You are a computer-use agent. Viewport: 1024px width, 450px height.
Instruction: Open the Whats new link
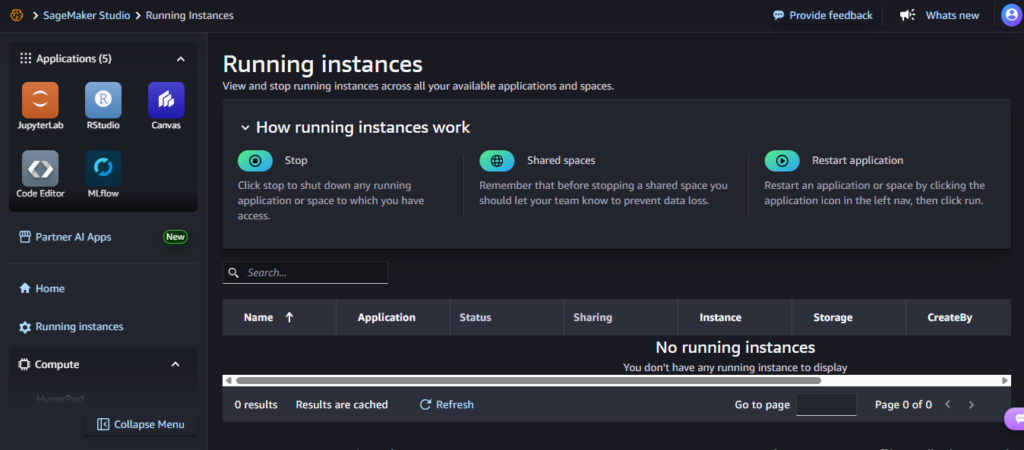(952, 15)
